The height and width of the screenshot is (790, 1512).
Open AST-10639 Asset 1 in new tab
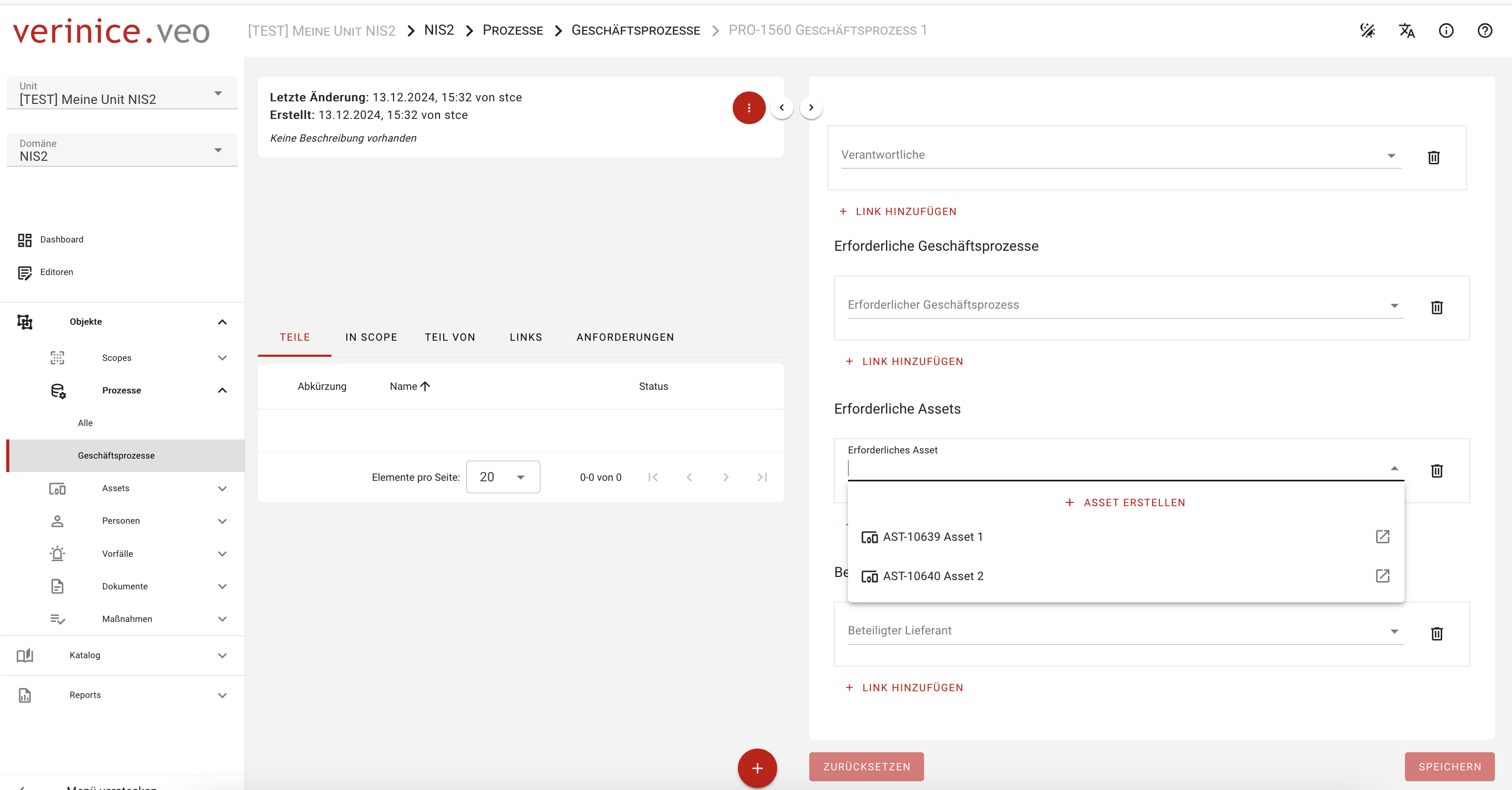[1382, 537]
